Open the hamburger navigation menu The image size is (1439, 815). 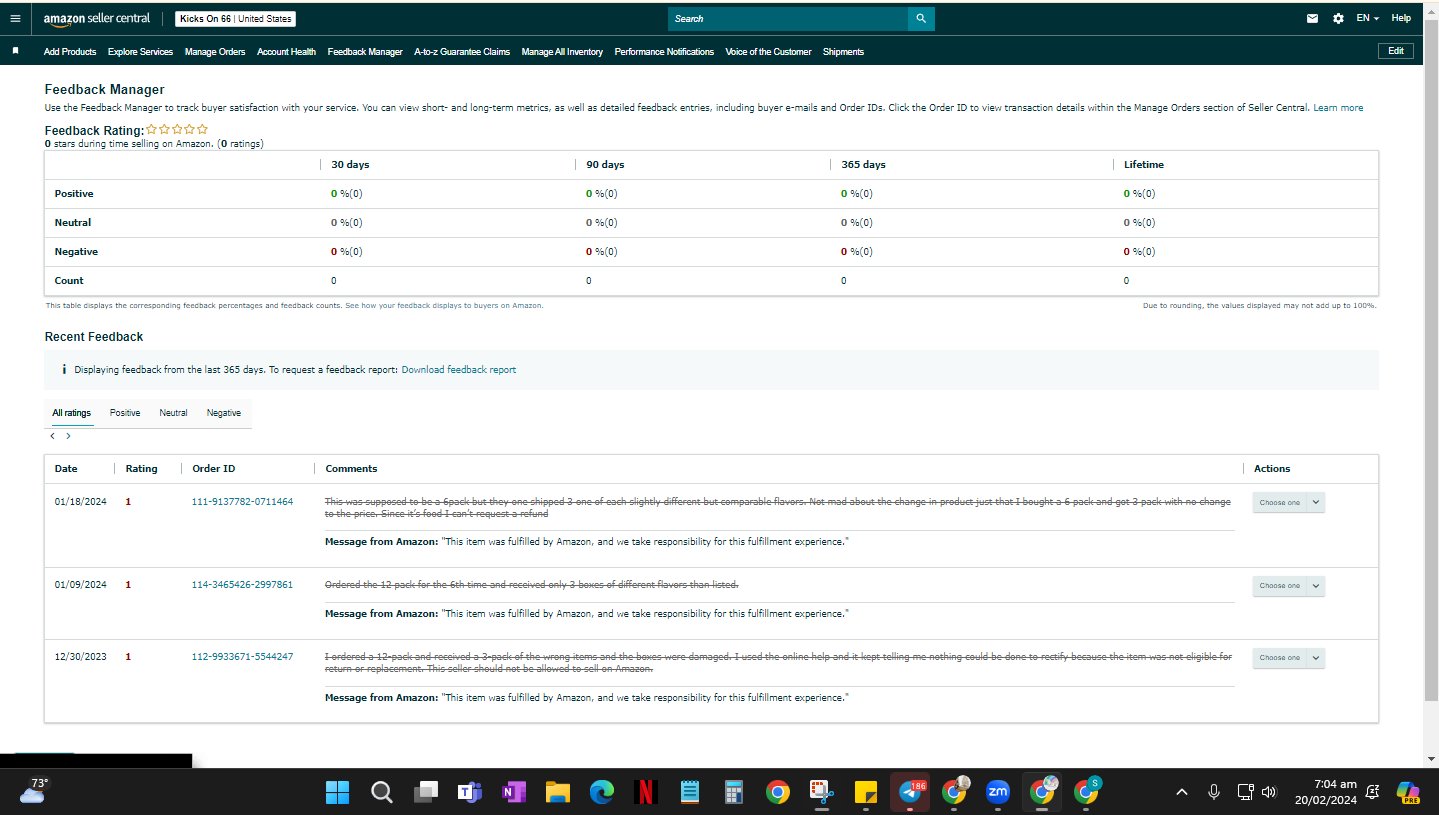pyautogui.click(x=15, y=18)
